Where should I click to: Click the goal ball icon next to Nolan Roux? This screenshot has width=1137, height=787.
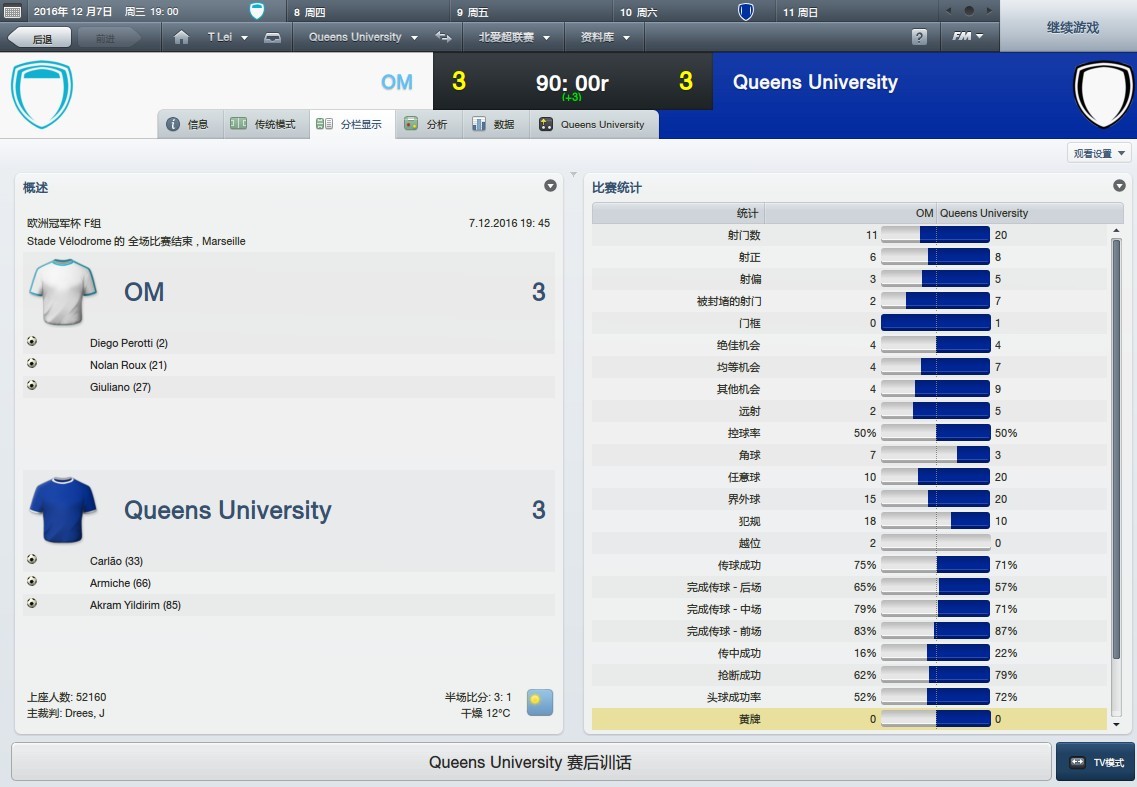pyautogui.click(x=32, y=363)
